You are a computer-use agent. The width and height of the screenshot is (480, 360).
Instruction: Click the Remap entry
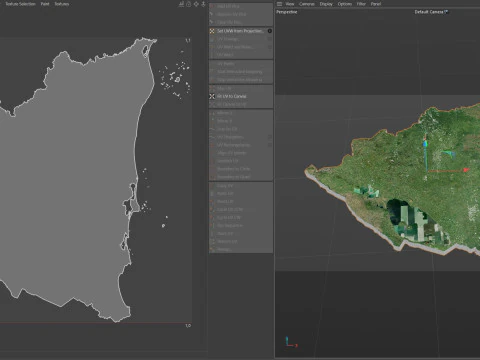pyautogui.click(x=241, y=249)
